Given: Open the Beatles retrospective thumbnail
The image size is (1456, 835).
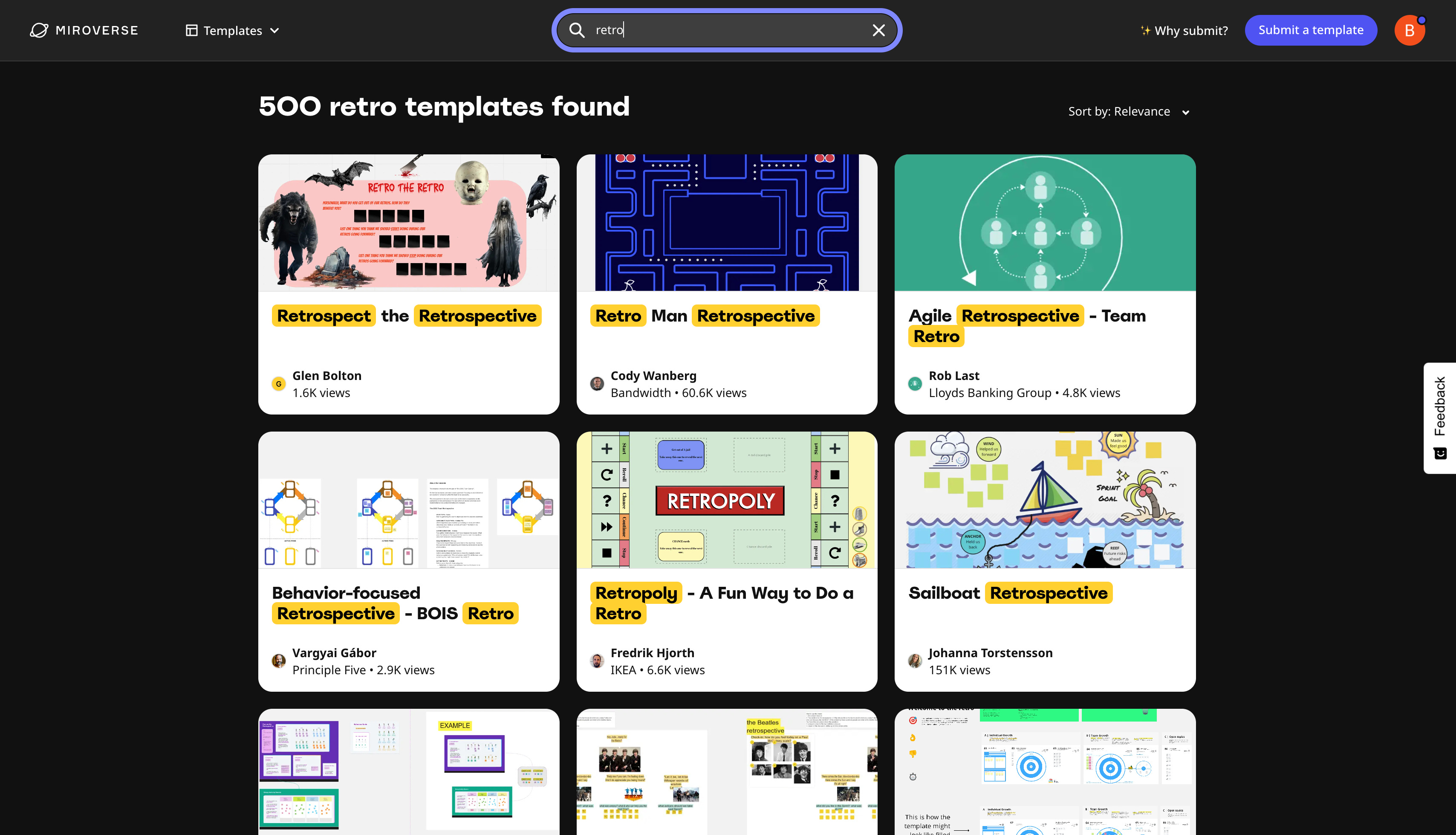Looking at the screenshot, I should (x=727, y=771).
